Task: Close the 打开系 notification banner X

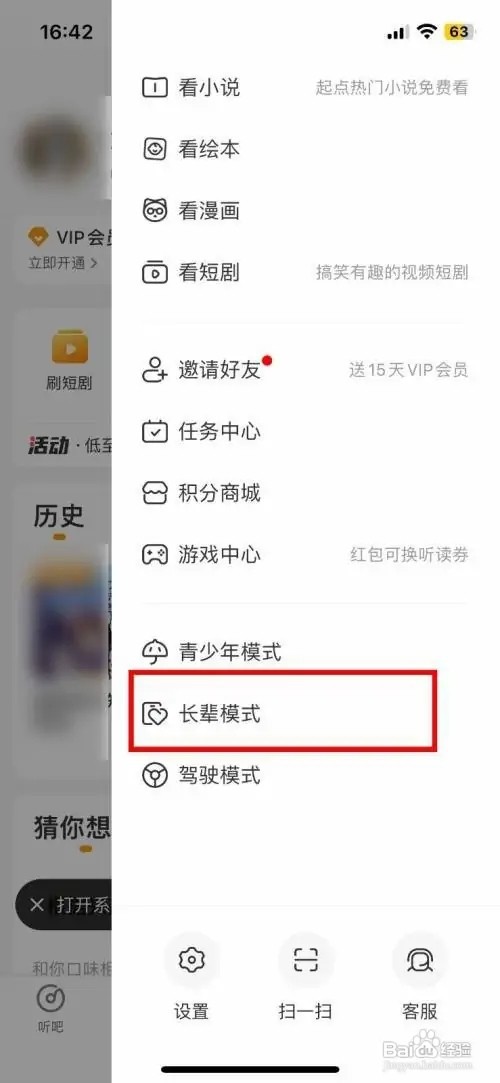Action: (37, 905)
